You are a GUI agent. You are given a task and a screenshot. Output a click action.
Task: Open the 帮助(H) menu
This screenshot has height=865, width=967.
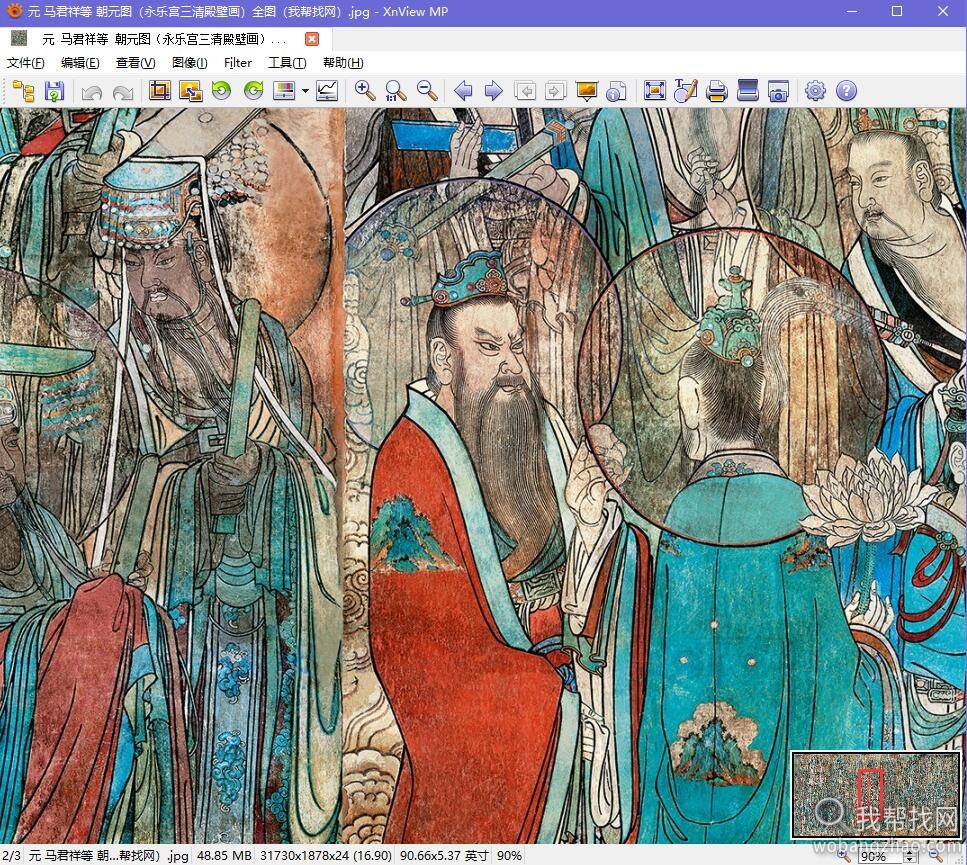[x=343, y=63]
